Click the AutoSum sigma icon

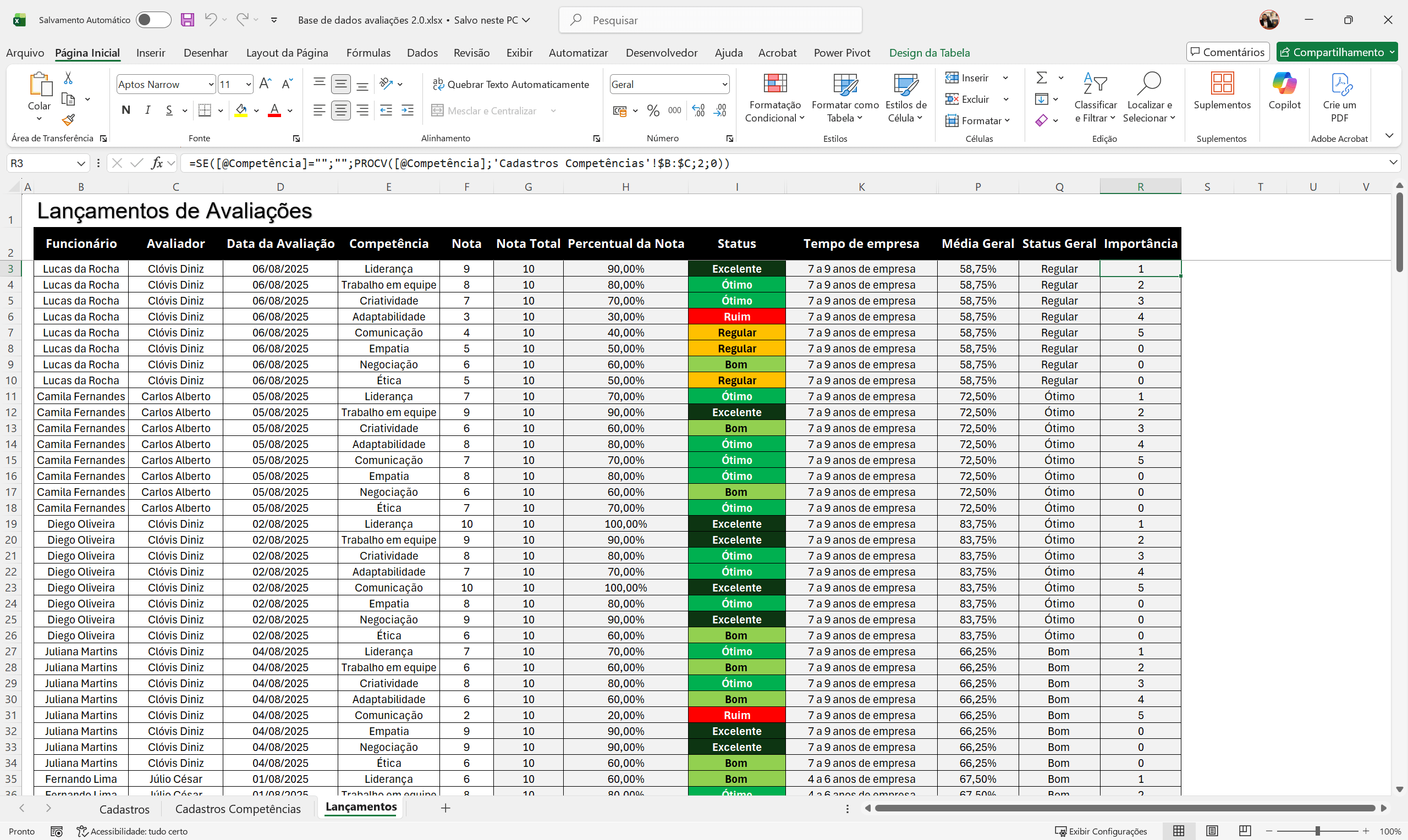1041,78
